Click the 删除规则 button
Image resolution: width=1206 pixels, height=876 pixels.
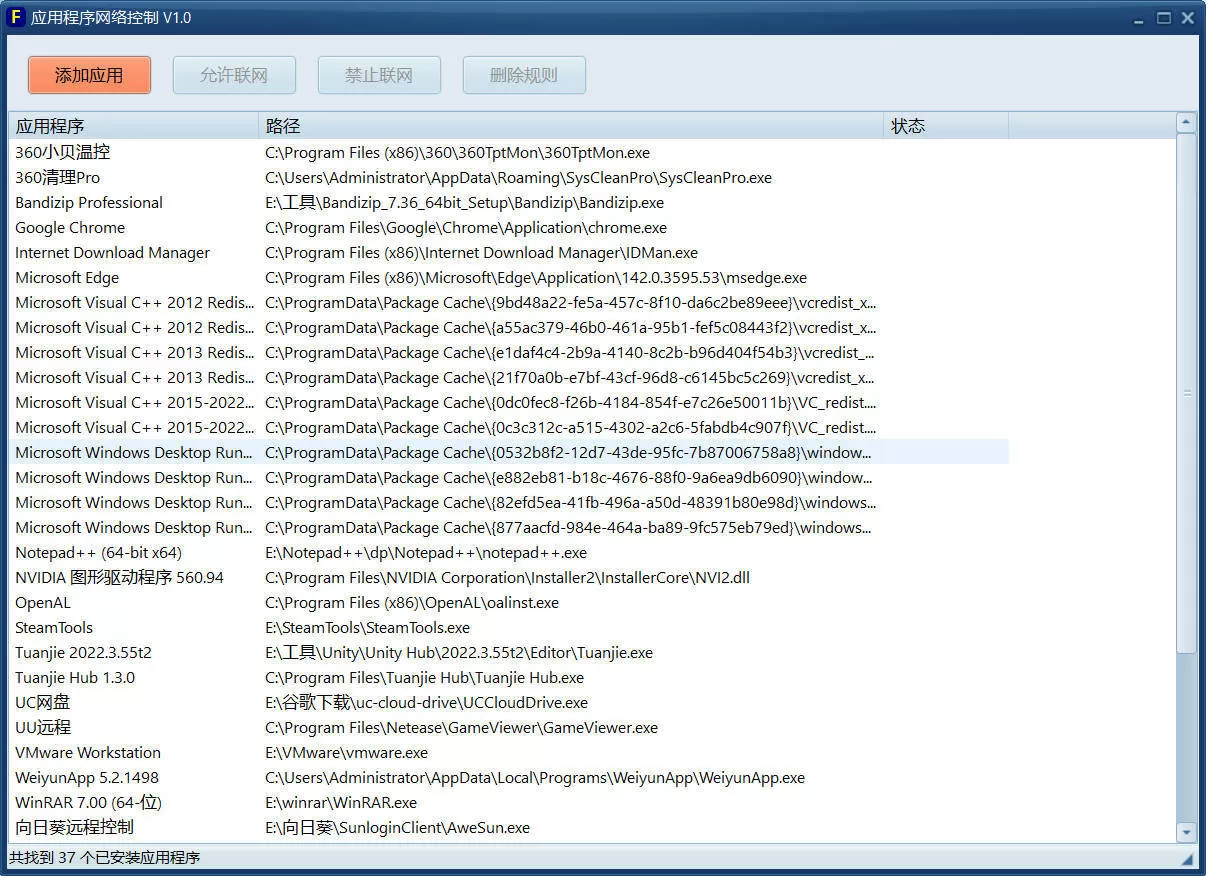pos(524,75)
